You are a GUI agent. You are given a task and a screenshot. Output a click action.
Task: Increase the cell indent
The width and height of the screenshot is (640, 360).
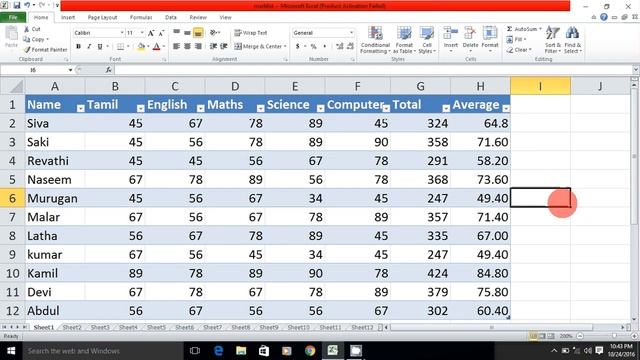(x=224, y=47)
